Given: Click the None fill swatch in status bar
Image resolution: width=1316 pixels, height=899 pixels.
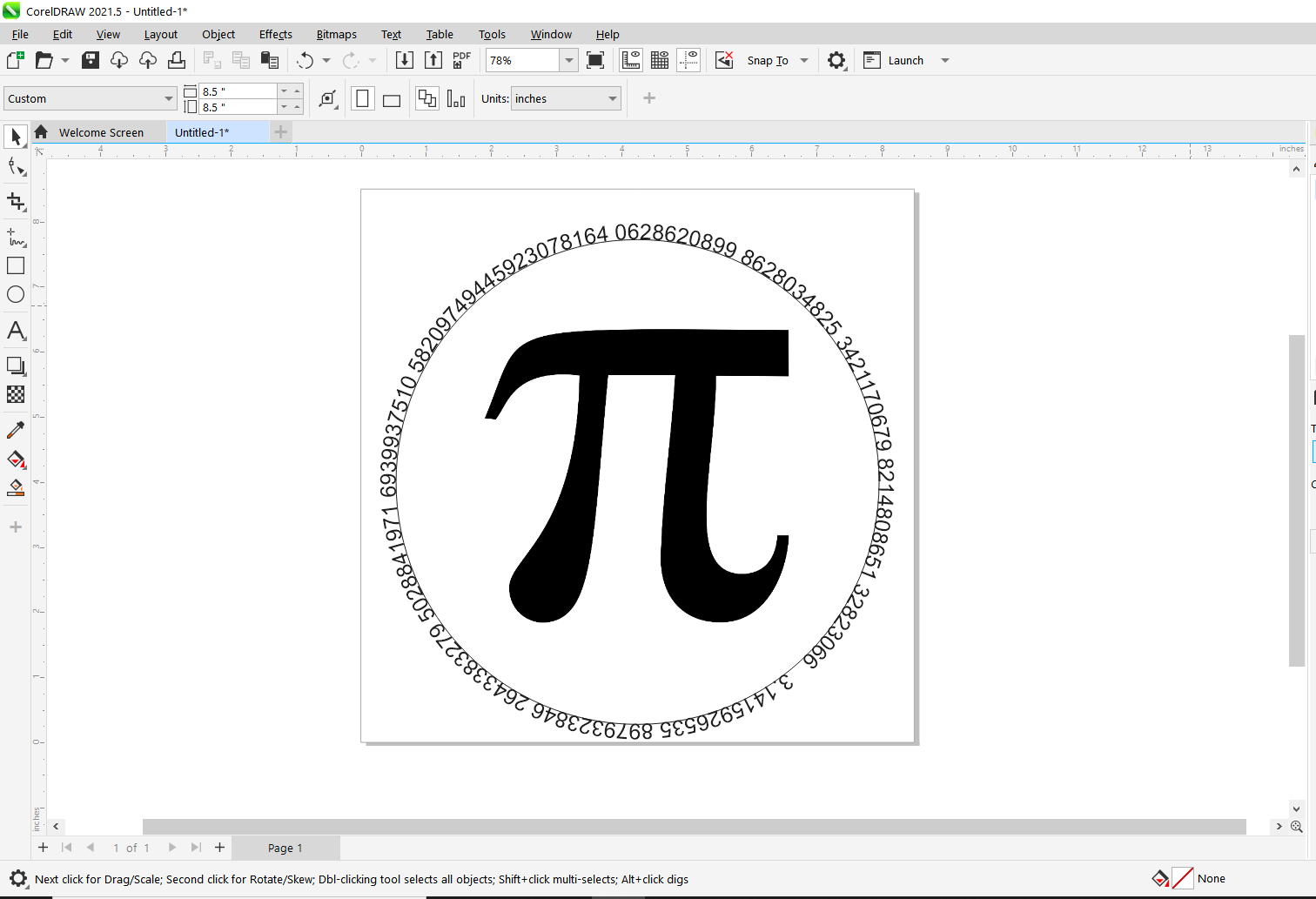Looking at the screenshot, I should (1182, 878).
